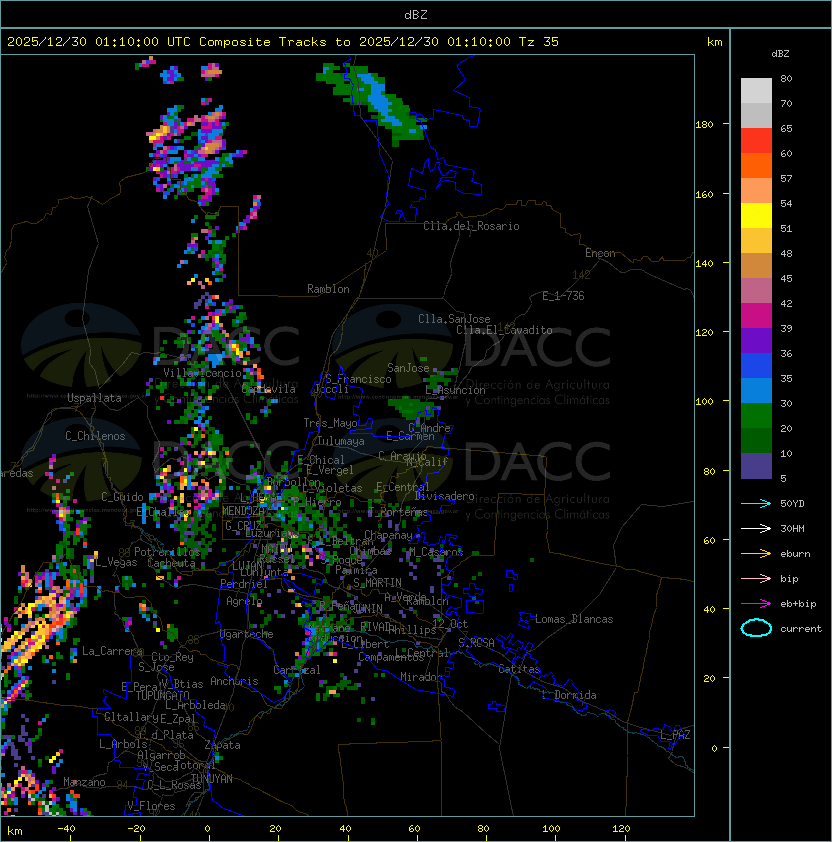Click the 'Agrelo' map label
The image size is (832, 842).
point(244,601)
